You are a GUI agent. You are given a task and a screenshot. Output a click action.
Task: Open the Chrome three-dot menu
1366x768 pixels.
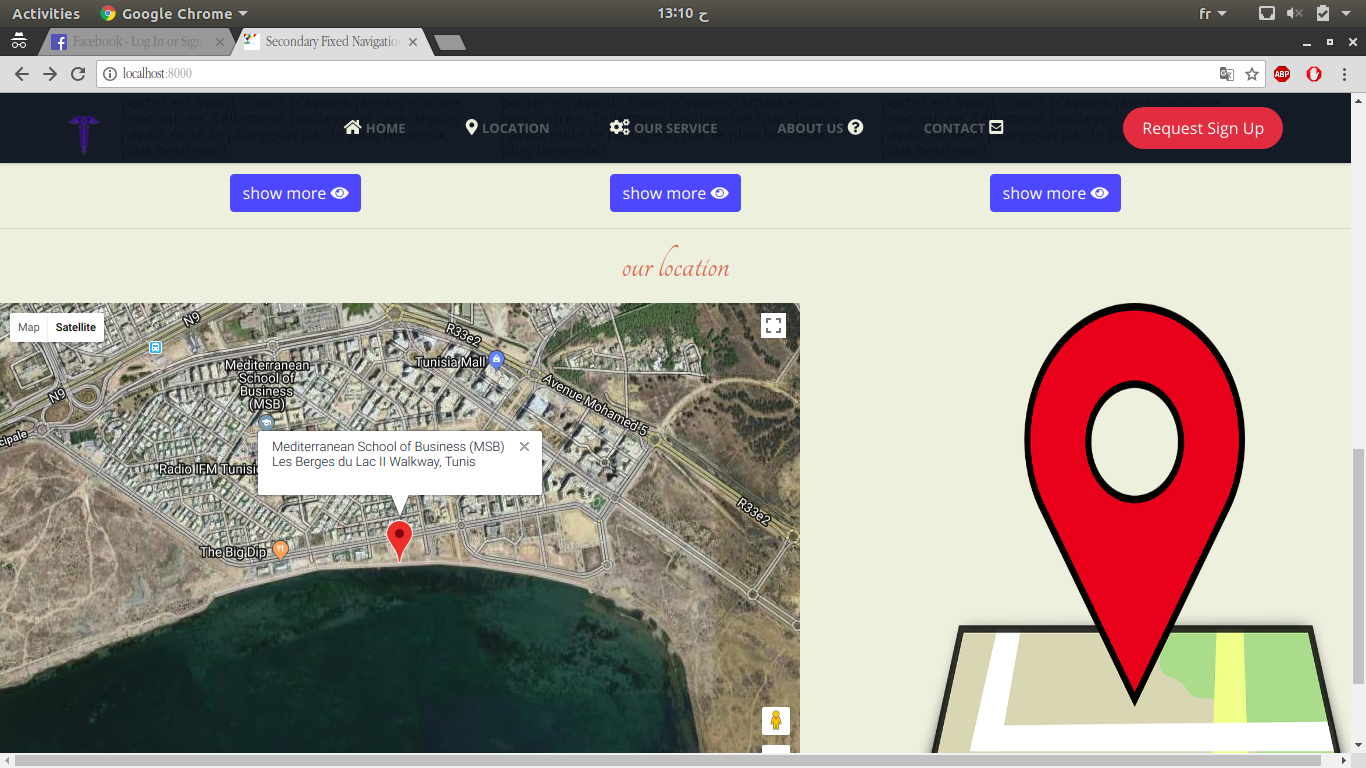(1345, 74)
